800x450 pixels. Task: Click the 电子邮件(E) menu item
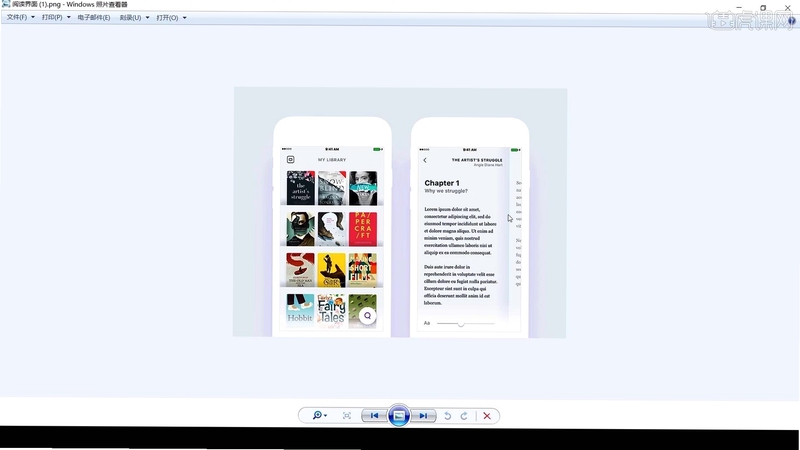pos(94,17)
